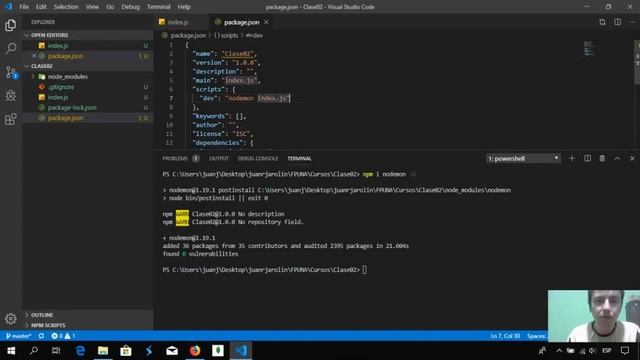The width and height of the screenshot is (640, 360).
Task: Open the Selection menu
Action: click(x=66, y=7)
